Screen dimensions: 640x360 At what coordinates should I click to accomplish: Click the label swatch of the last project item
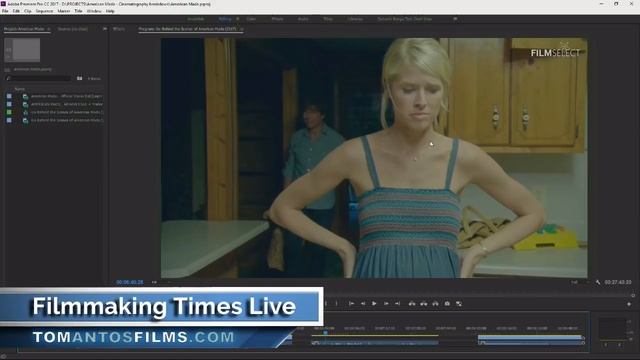point(9,120)
